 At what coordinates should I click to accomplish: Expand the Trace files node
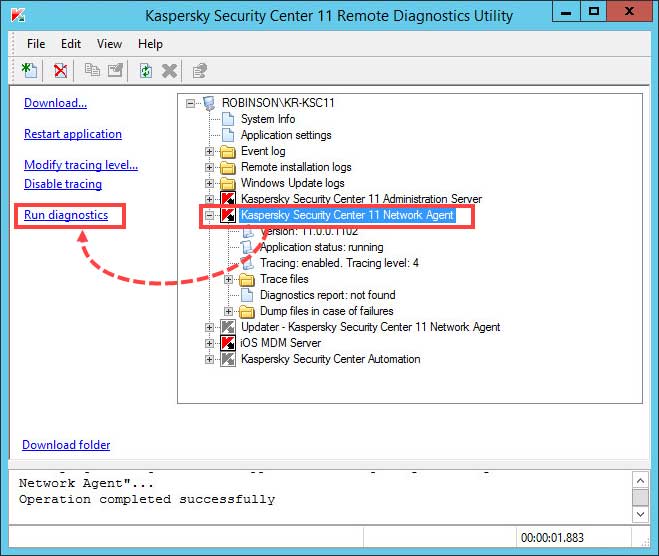point(228,279)
